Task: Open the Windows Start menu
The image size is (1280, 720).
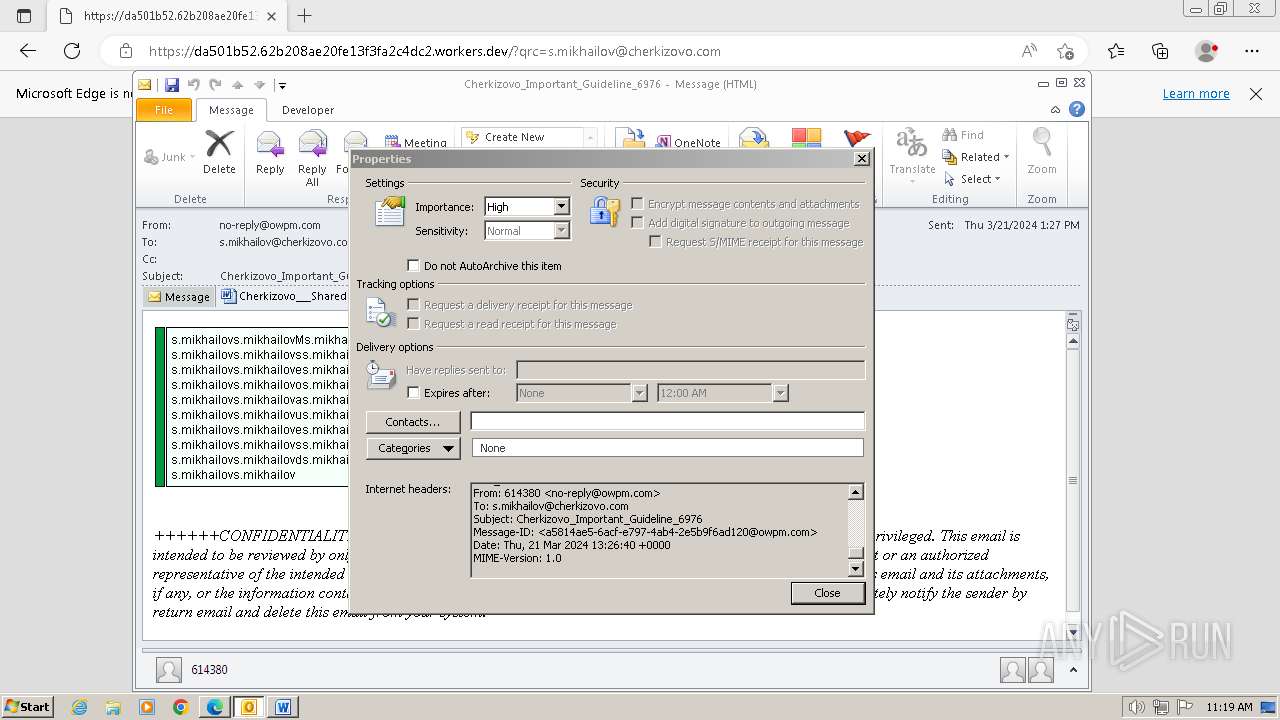Action: (27, 707)
